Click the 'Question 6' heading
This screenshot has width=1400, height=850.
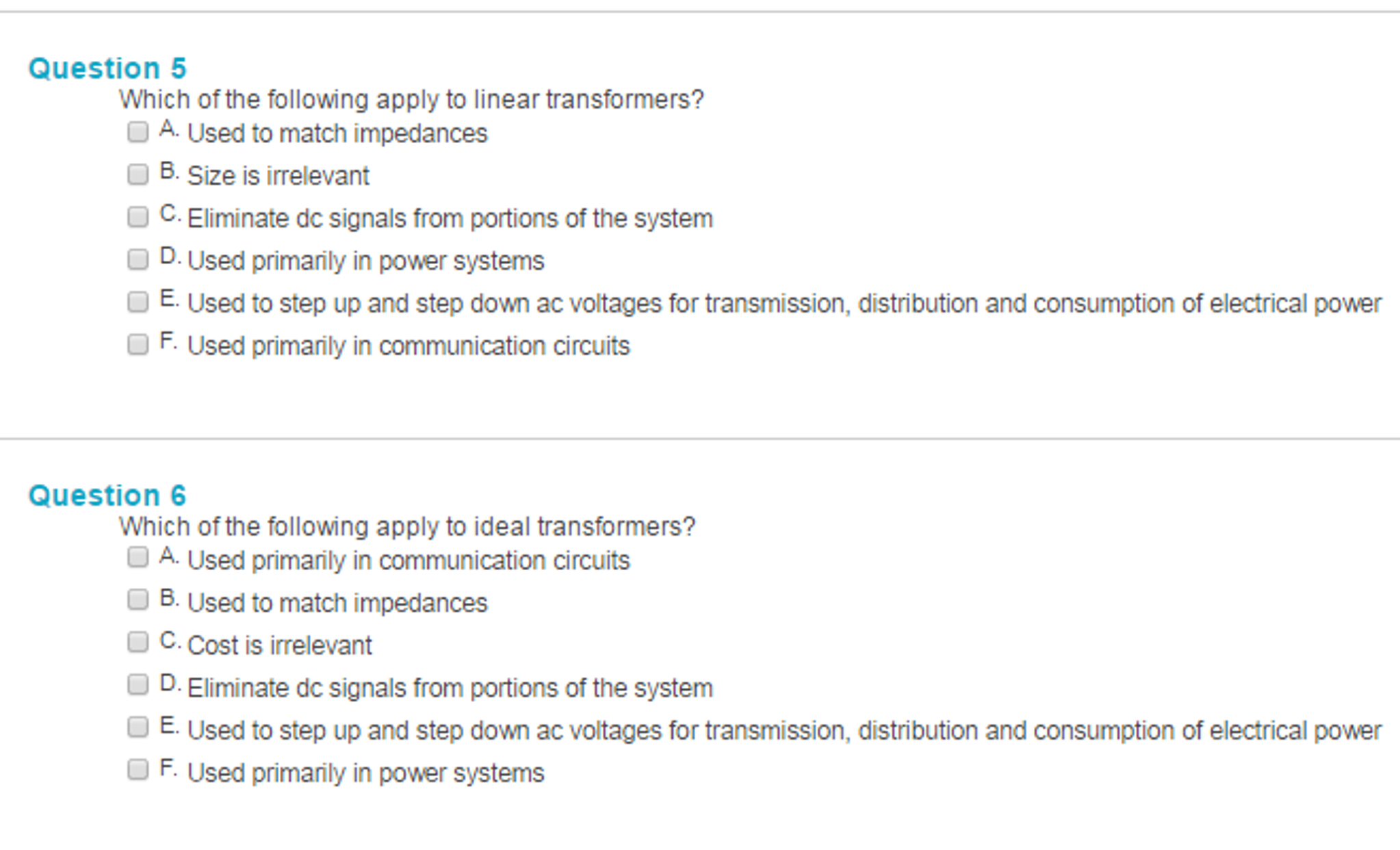(109, 495)
